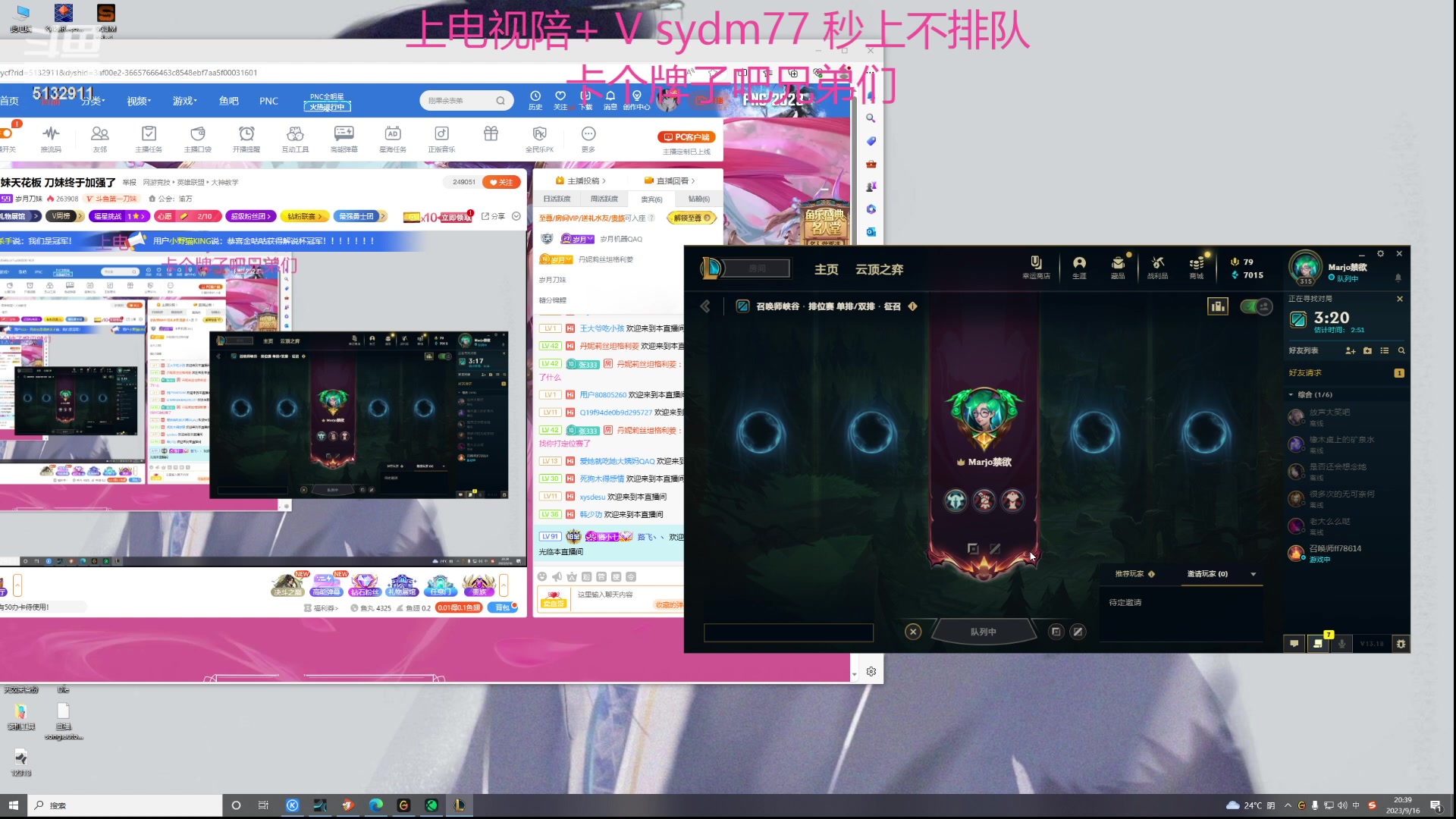Viewport: 1456px width, 819px height.
Task: Select the 生涯 profile icon in LoL client
Action: pos(1079,268)
